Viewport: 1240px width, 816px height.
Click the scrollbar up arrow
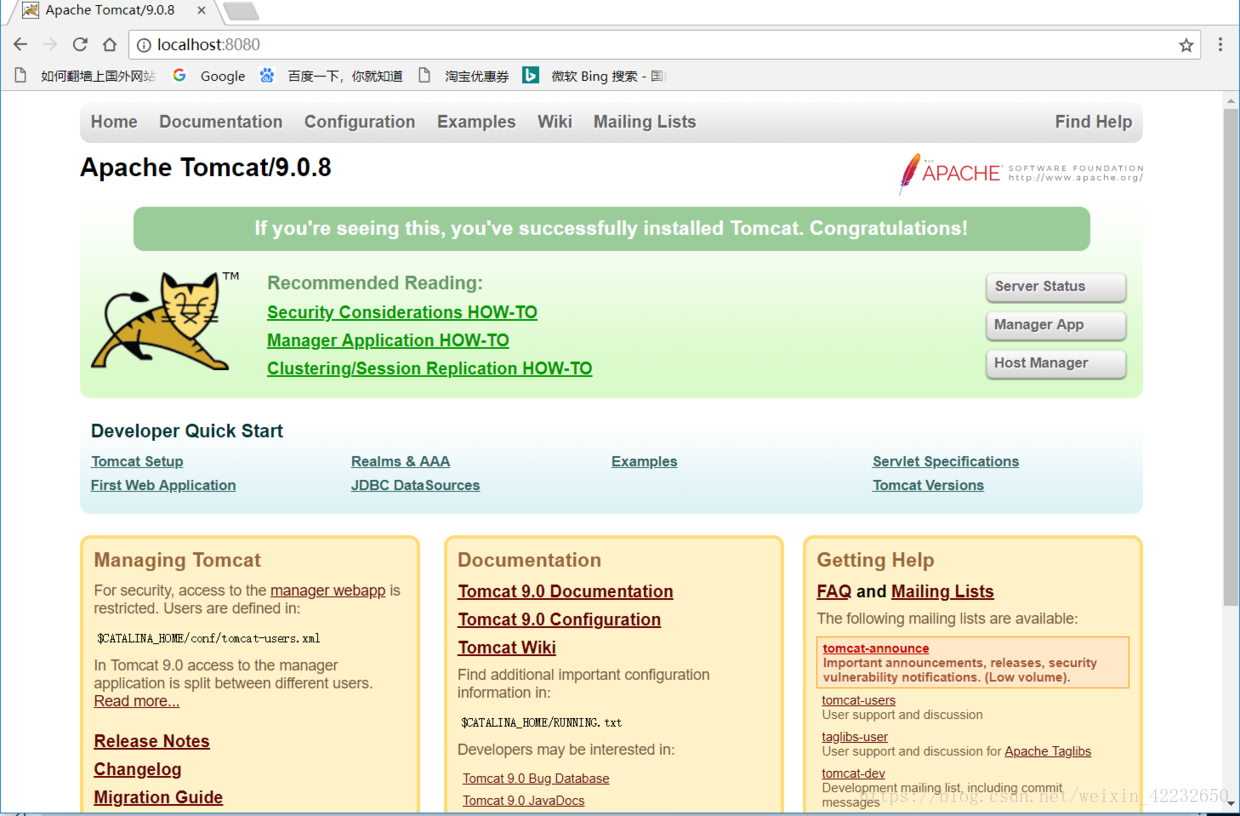1231,101
